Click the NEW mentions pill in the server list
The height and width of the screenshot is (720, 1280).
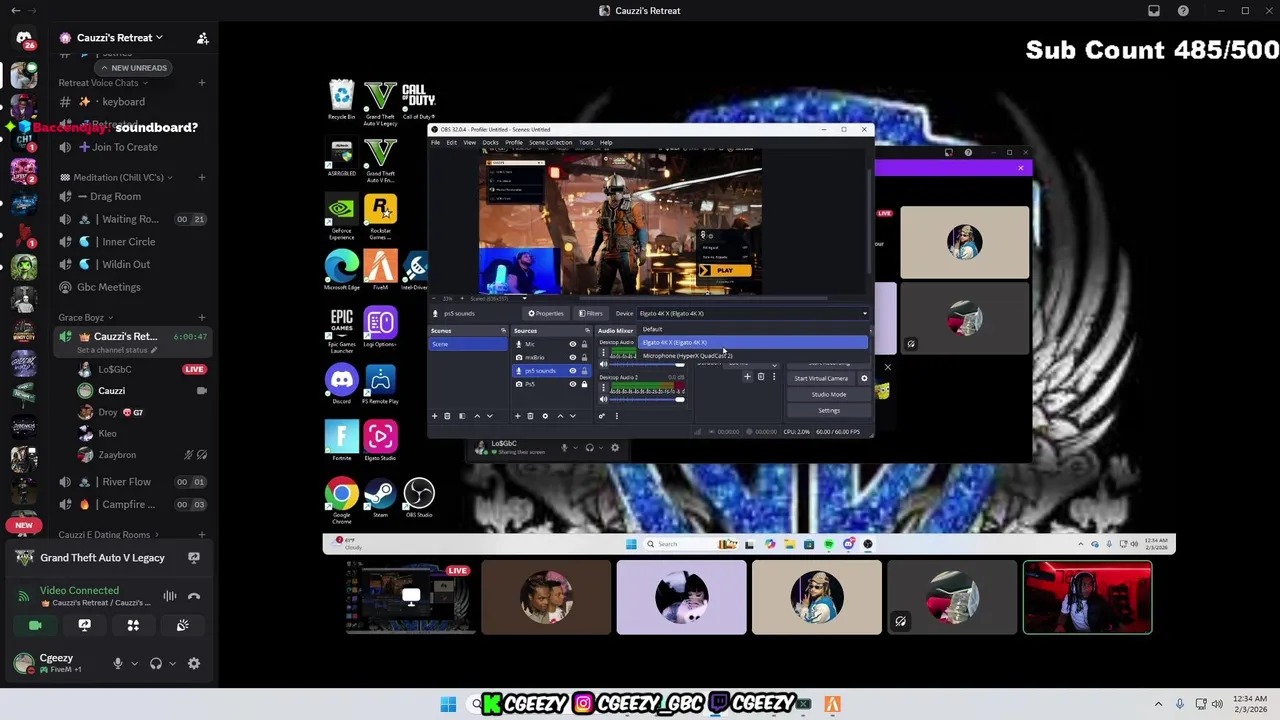[24, 525]
